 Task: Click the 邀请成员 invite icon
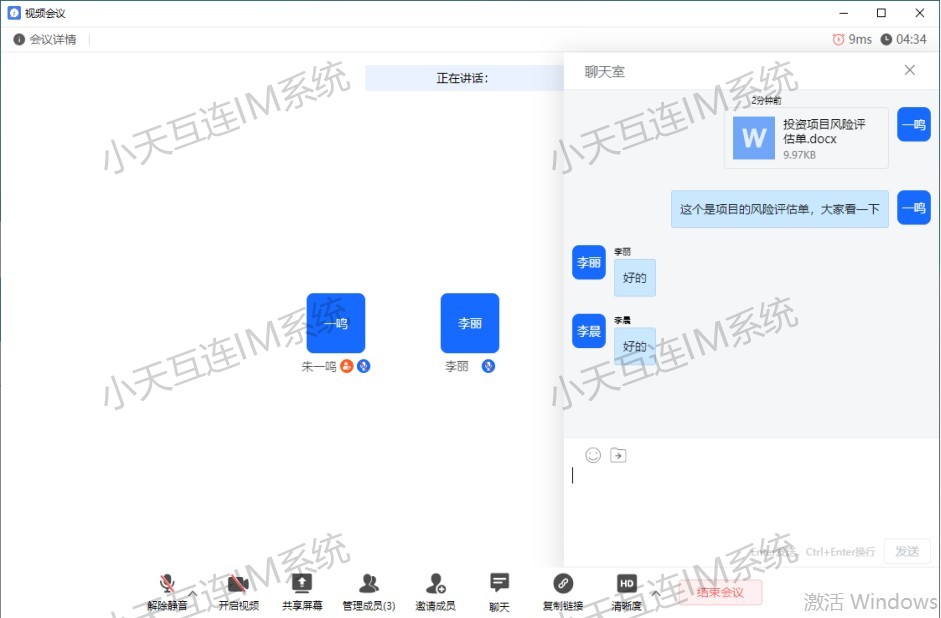pos(435,584)
